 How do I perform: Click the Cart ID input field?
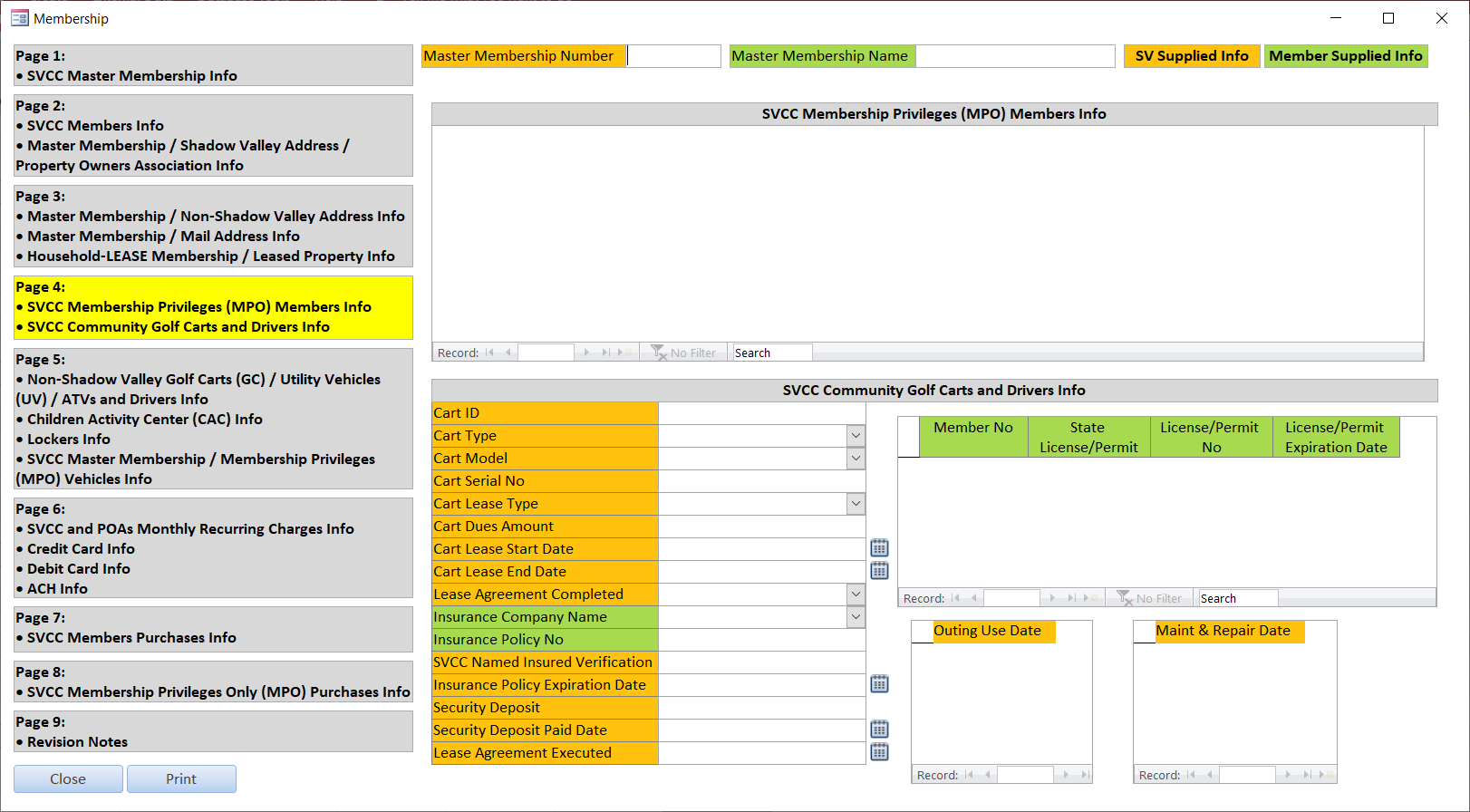tap(761, 413)
